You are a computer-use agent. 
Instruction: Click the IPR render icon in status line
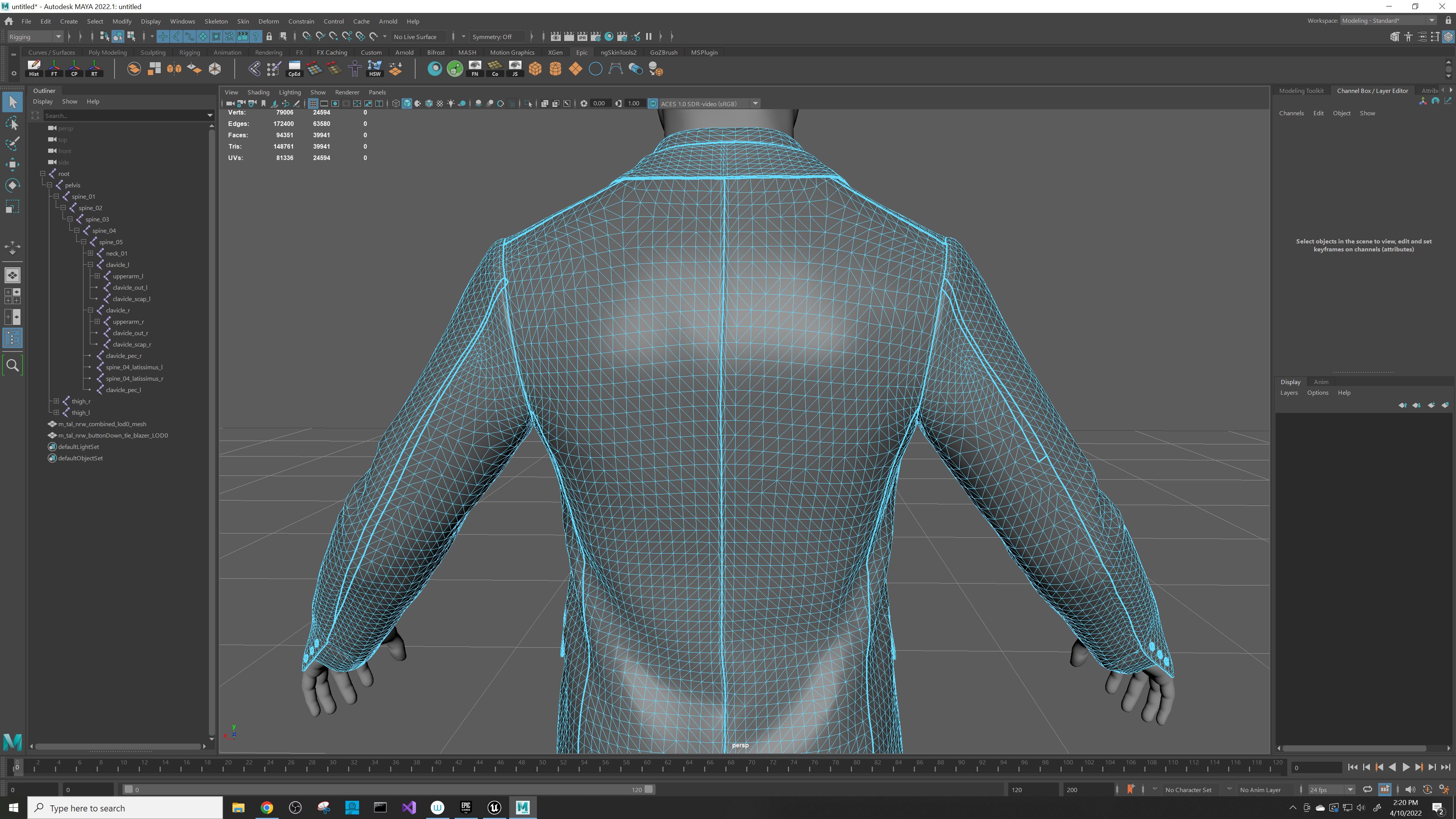582,36
